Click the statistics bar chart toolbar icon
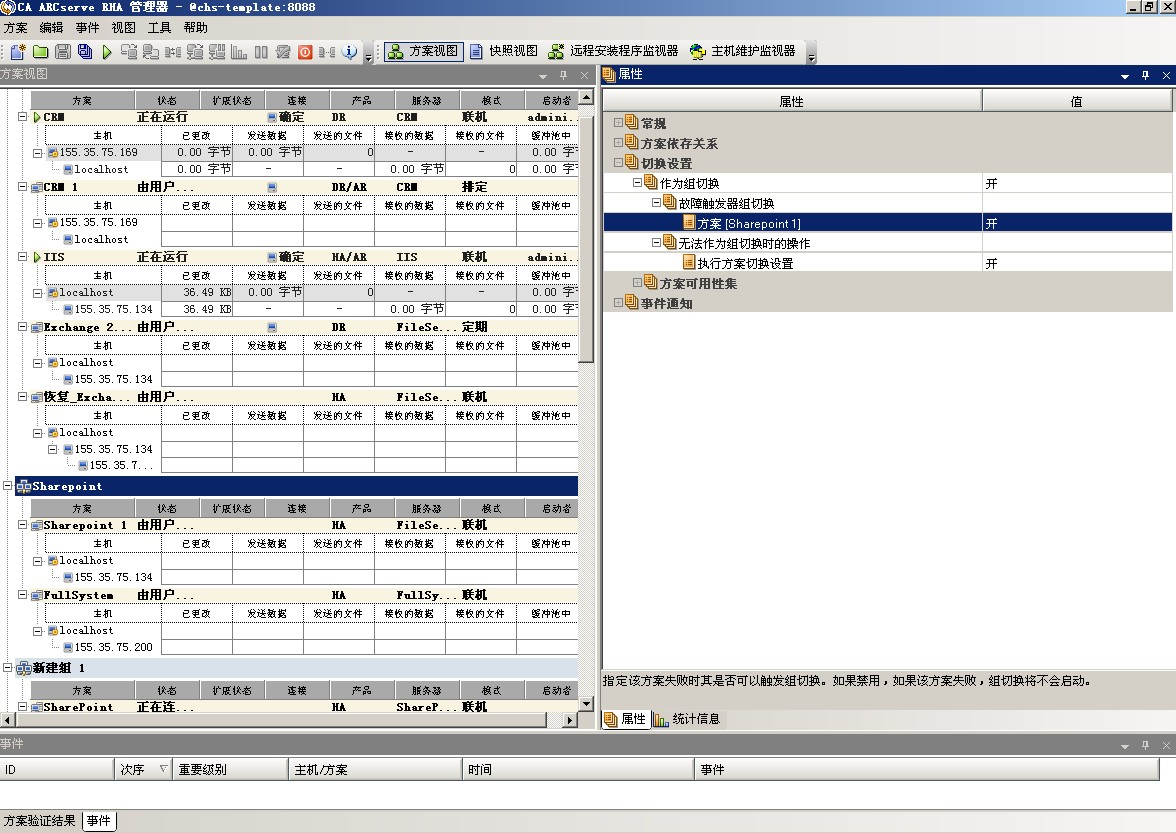 (x=239, y=52)
